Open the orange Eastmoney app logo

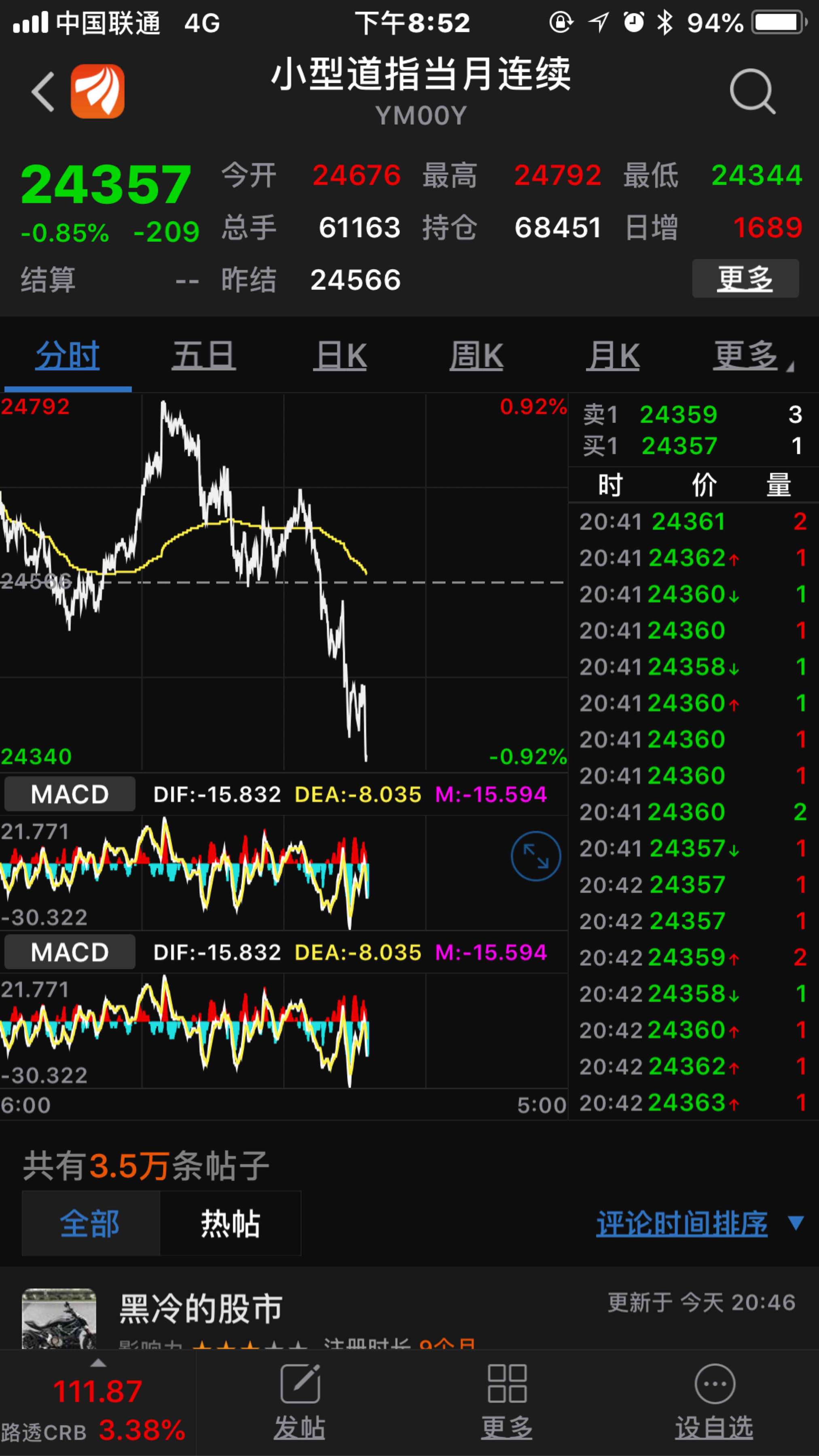tap(97, 92)
